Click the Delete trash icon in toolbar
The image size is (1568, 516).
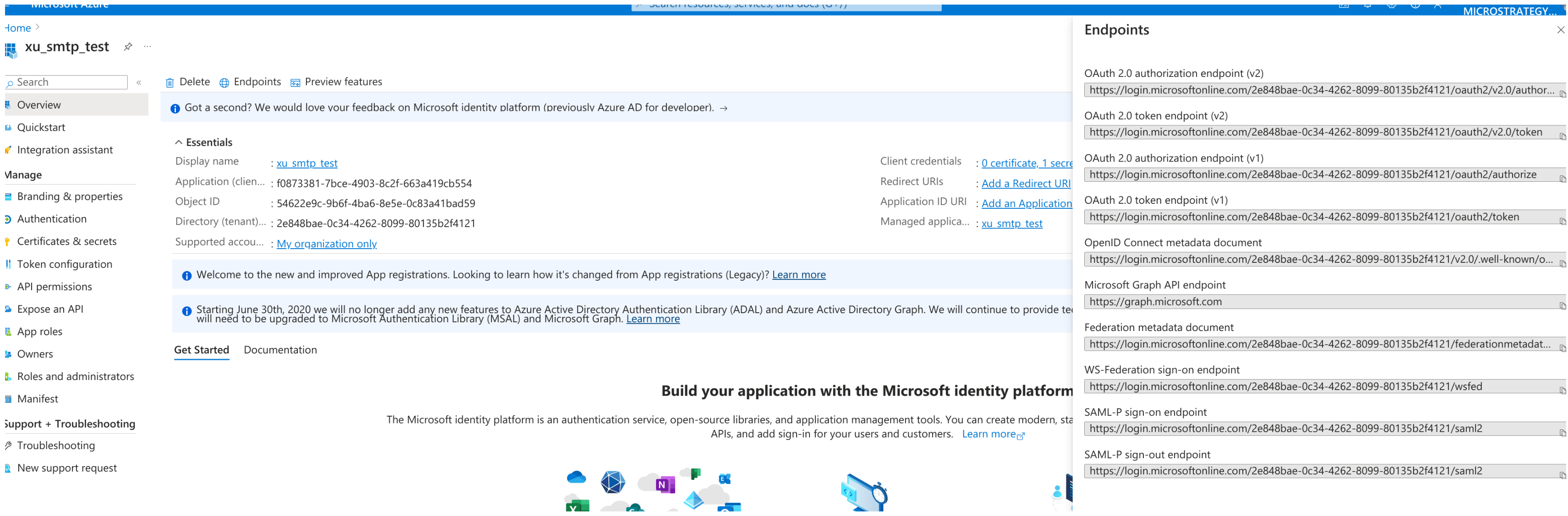170,83
